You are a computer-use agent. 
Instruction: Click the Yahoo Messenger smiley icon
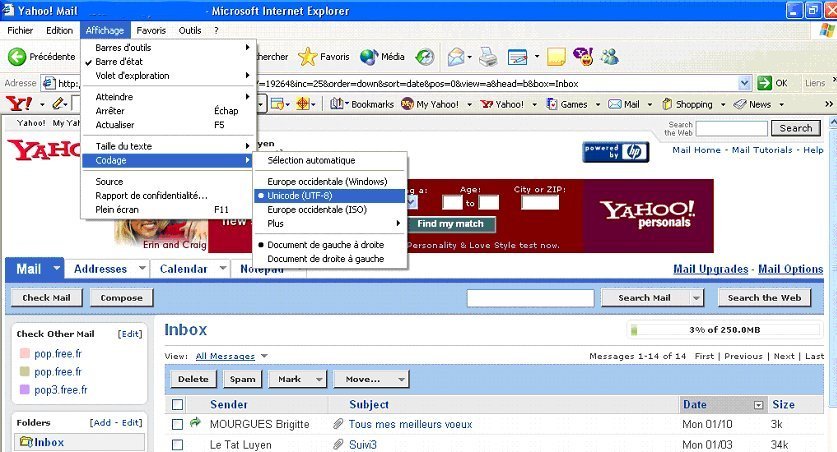point(583,56)
